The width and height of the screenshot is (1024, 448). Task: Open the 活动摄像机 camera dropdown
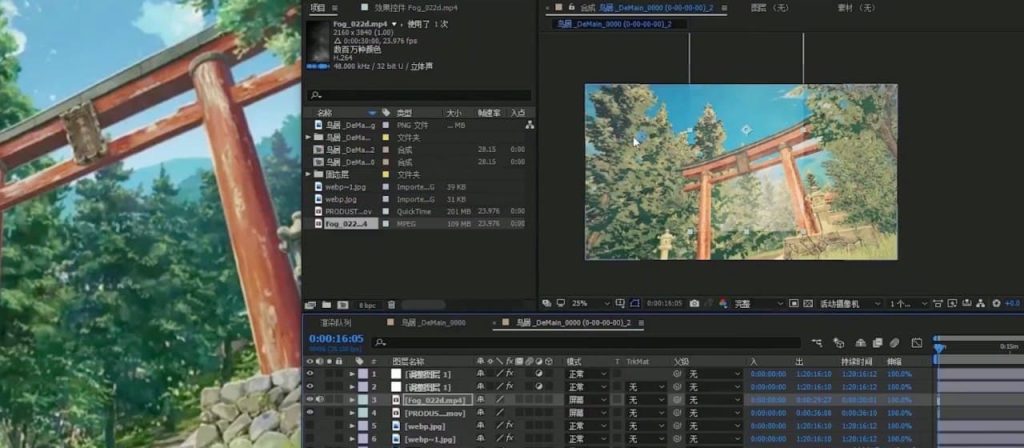(850, 304)
